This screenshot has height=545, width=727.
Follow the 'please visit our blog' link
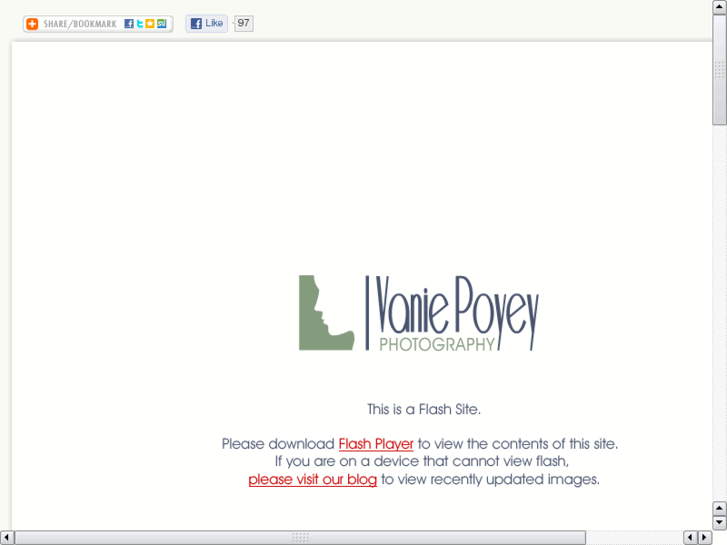(x=312, y=479)
